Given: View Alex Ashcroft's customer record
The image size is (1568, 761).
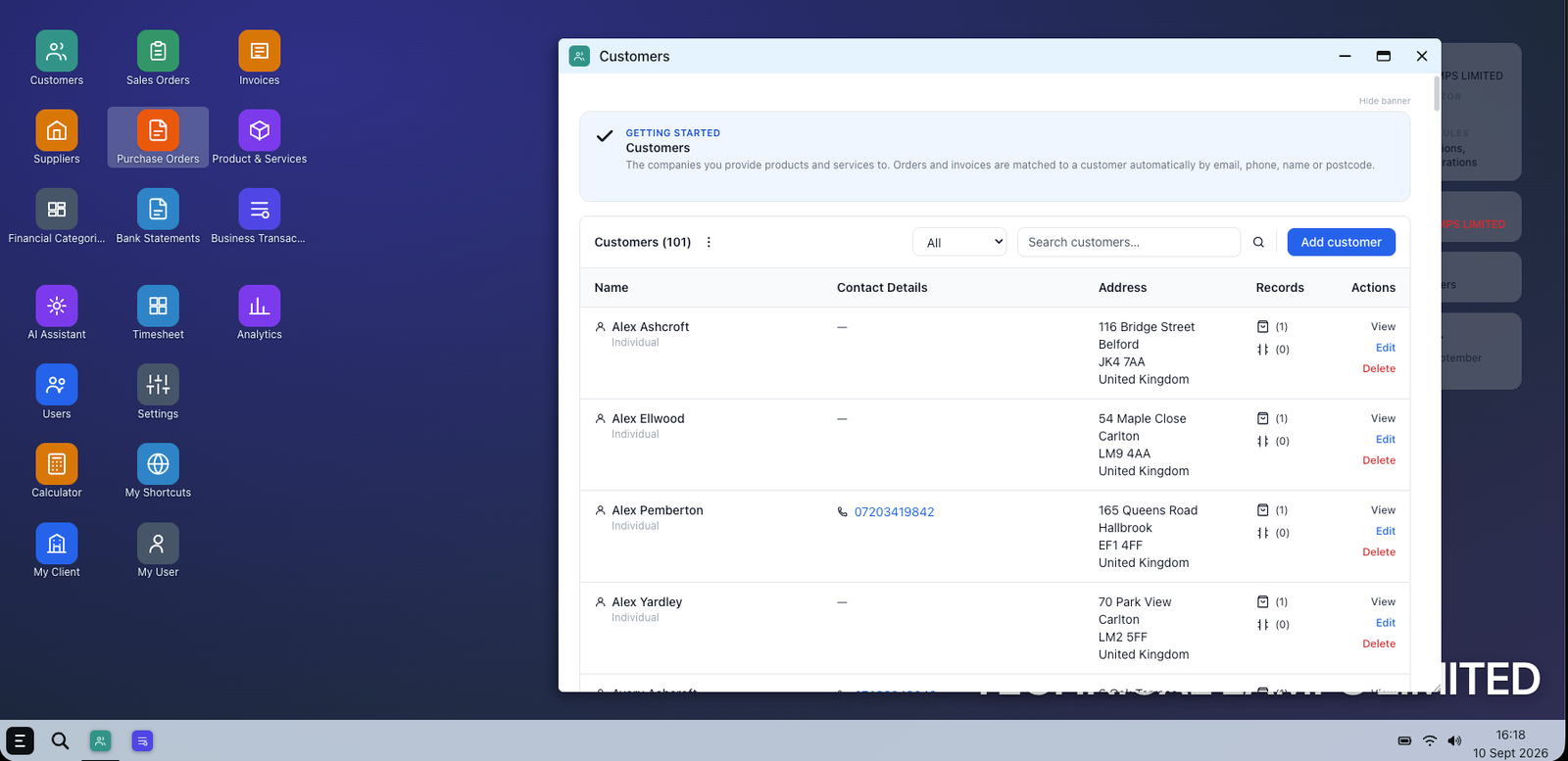Looking at the screenshot, I should [x=1383, y=326].
